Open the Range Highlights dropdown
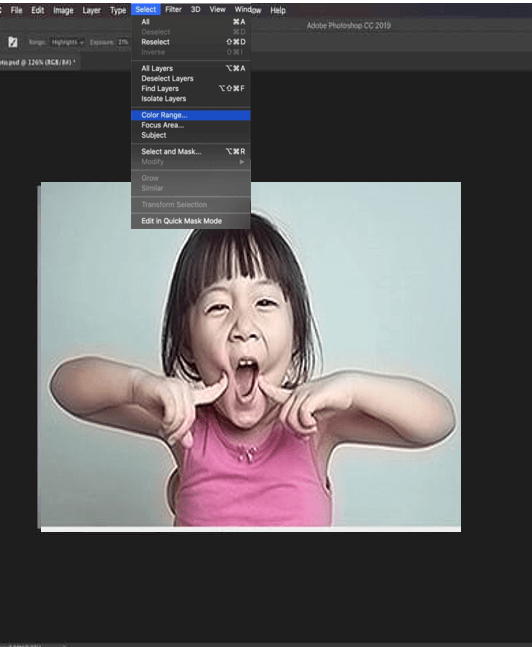 68,42
